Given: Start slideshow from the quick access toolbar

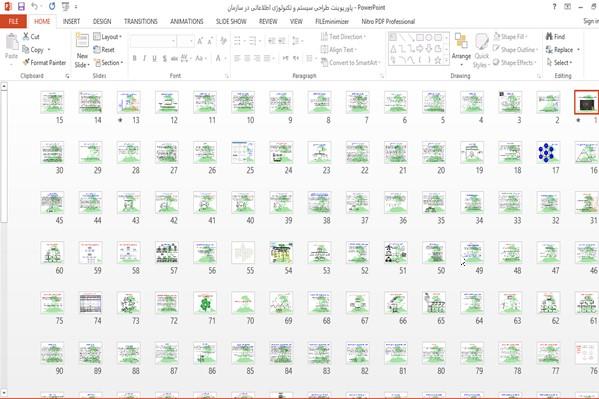Looking at the screenshot, I should [66, 6].
